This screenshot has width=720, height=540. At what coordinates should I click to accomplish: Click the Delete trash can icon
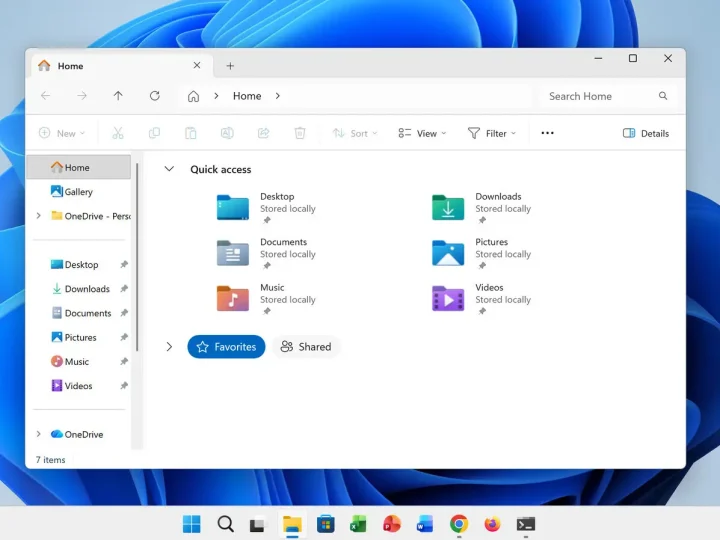[x=300, y=133]
